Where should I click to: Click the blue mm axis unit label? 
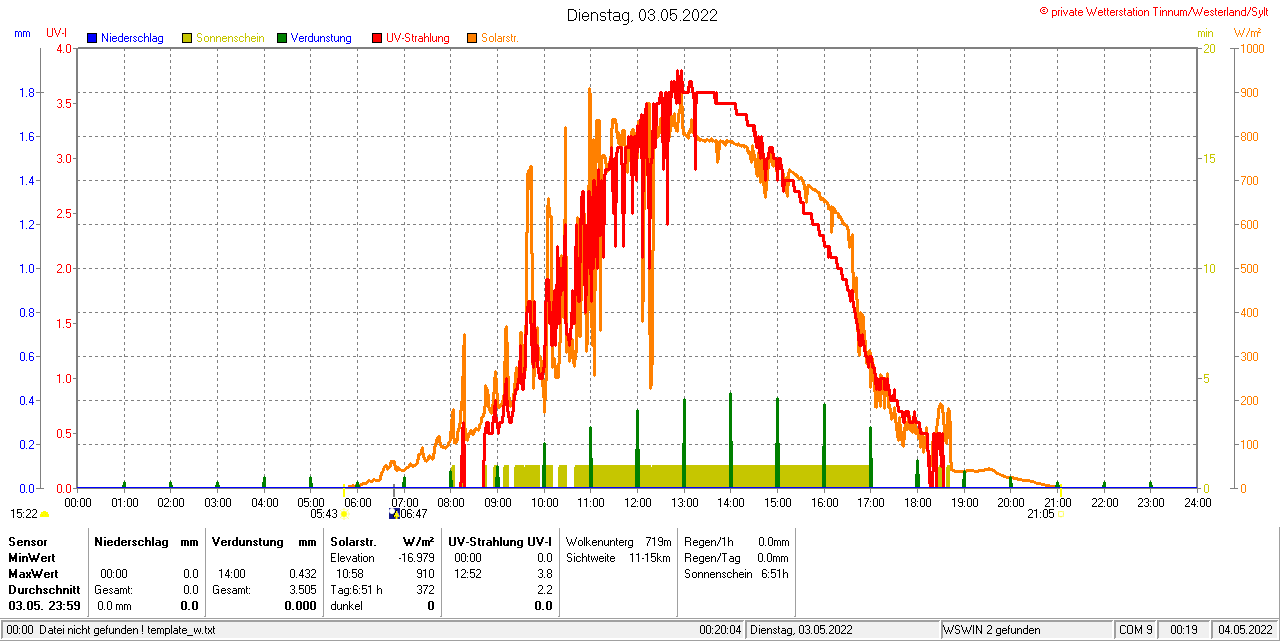click(x=23, y=33)
